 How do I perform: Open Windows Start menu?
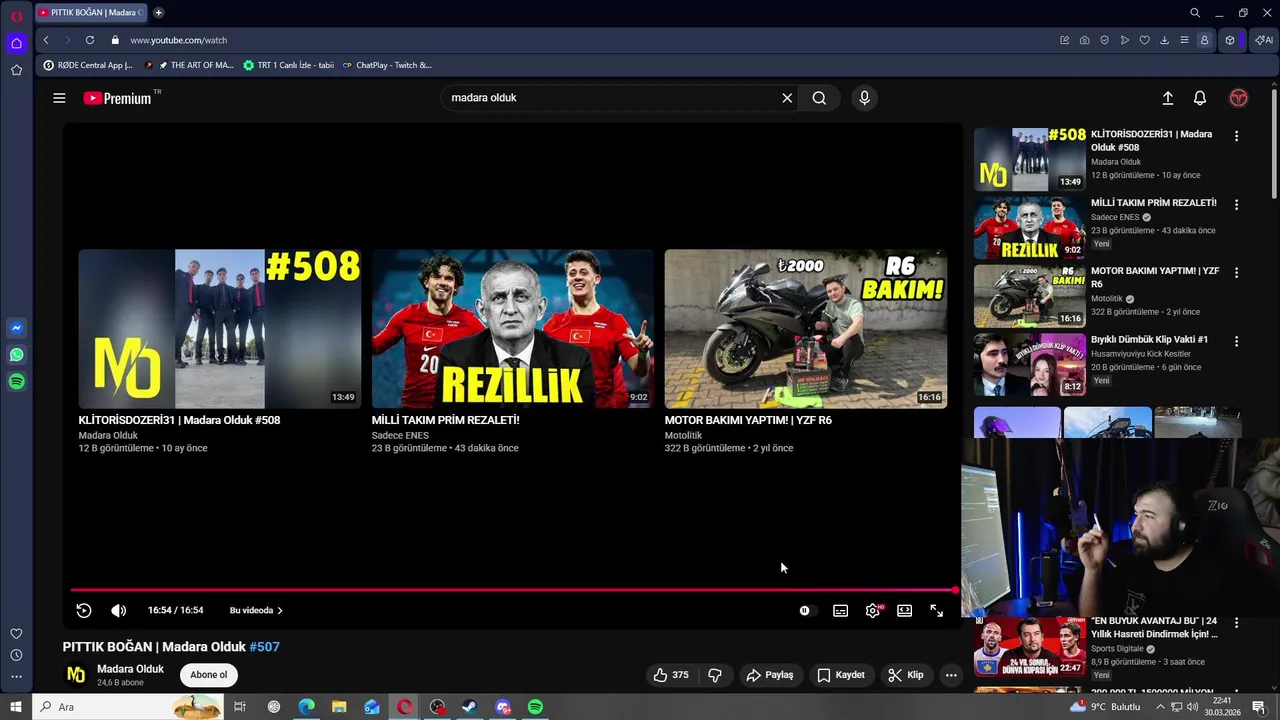point(16,707)
